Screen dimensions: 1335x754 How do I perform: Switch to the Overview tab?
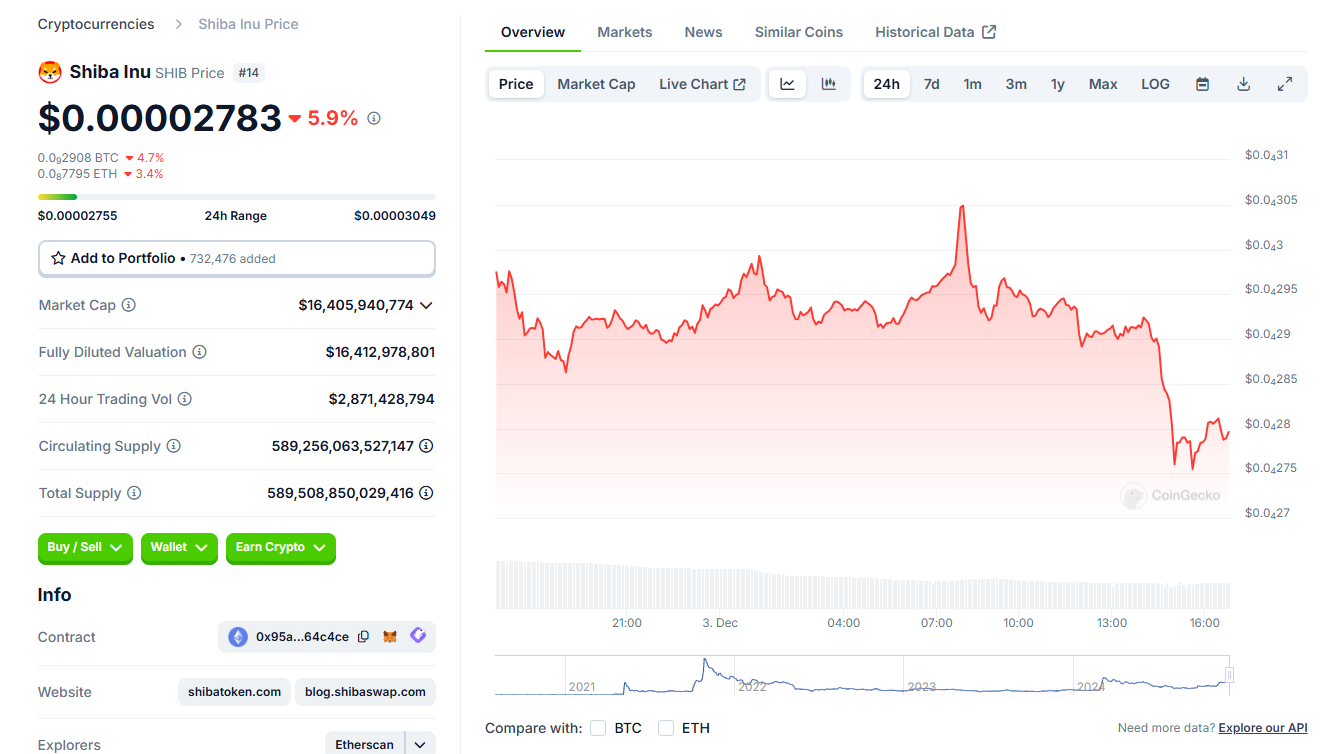click(533, 32)
